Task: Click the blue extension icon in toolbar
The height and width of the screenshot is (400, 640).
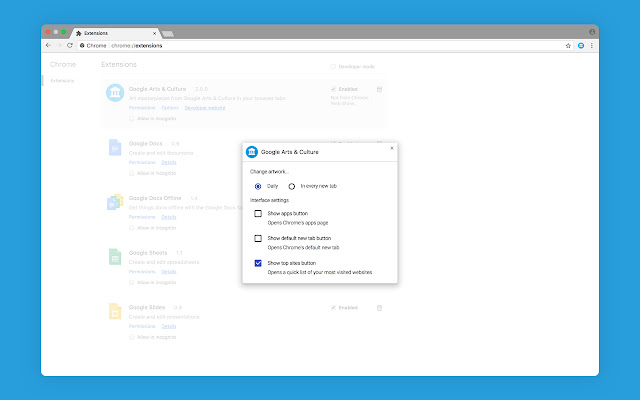Action: click(581, 46)
